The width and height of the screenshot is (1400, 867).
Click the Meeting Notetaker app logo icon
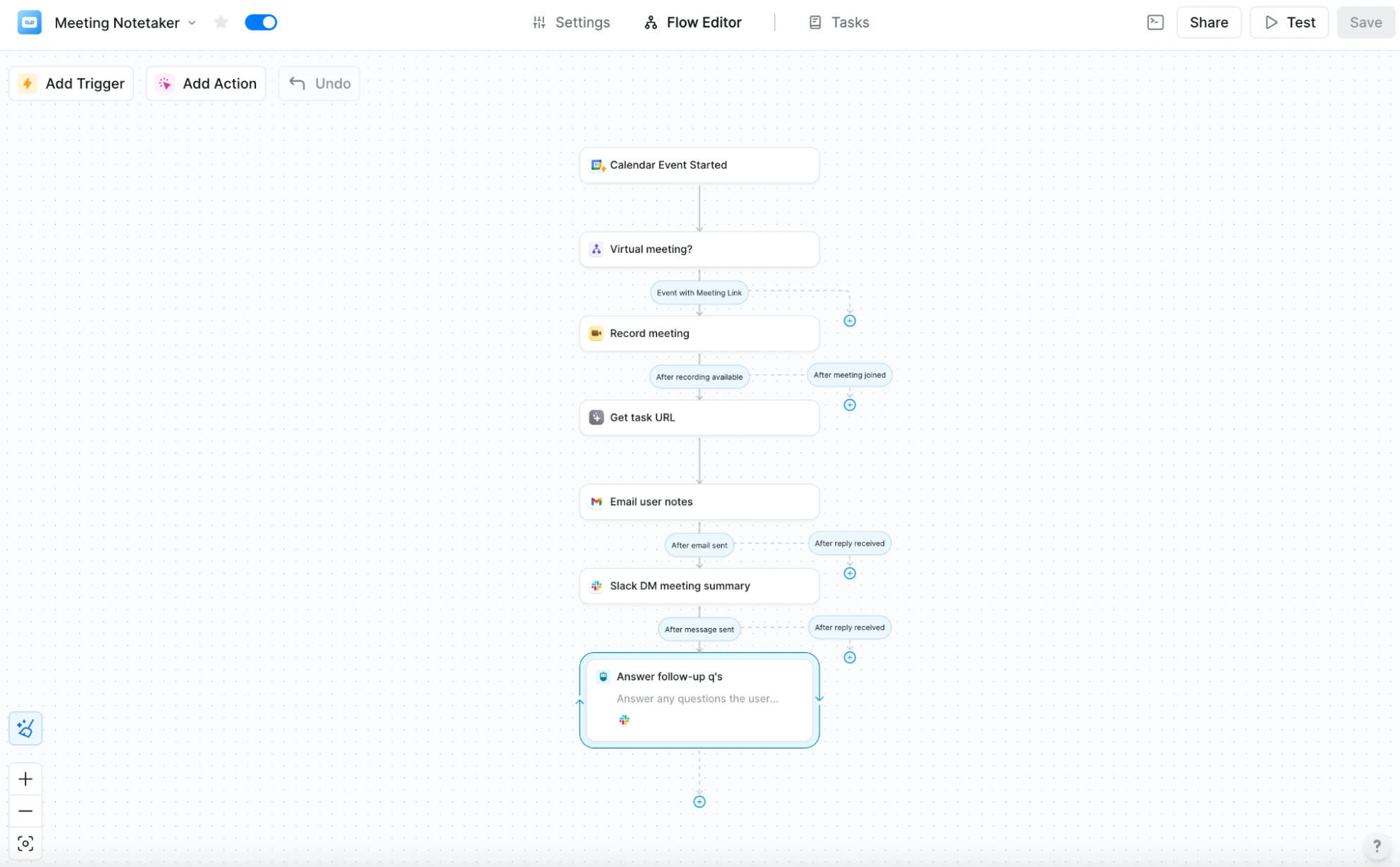click(30, 23)
